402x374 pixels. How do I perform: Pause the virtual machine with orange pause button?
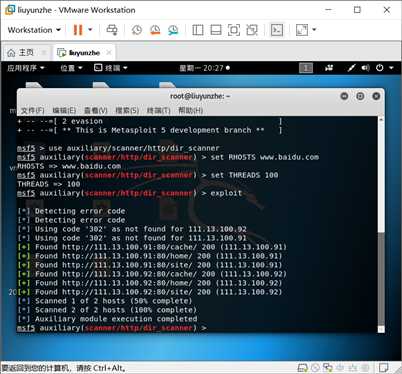[x=78, y=30]
